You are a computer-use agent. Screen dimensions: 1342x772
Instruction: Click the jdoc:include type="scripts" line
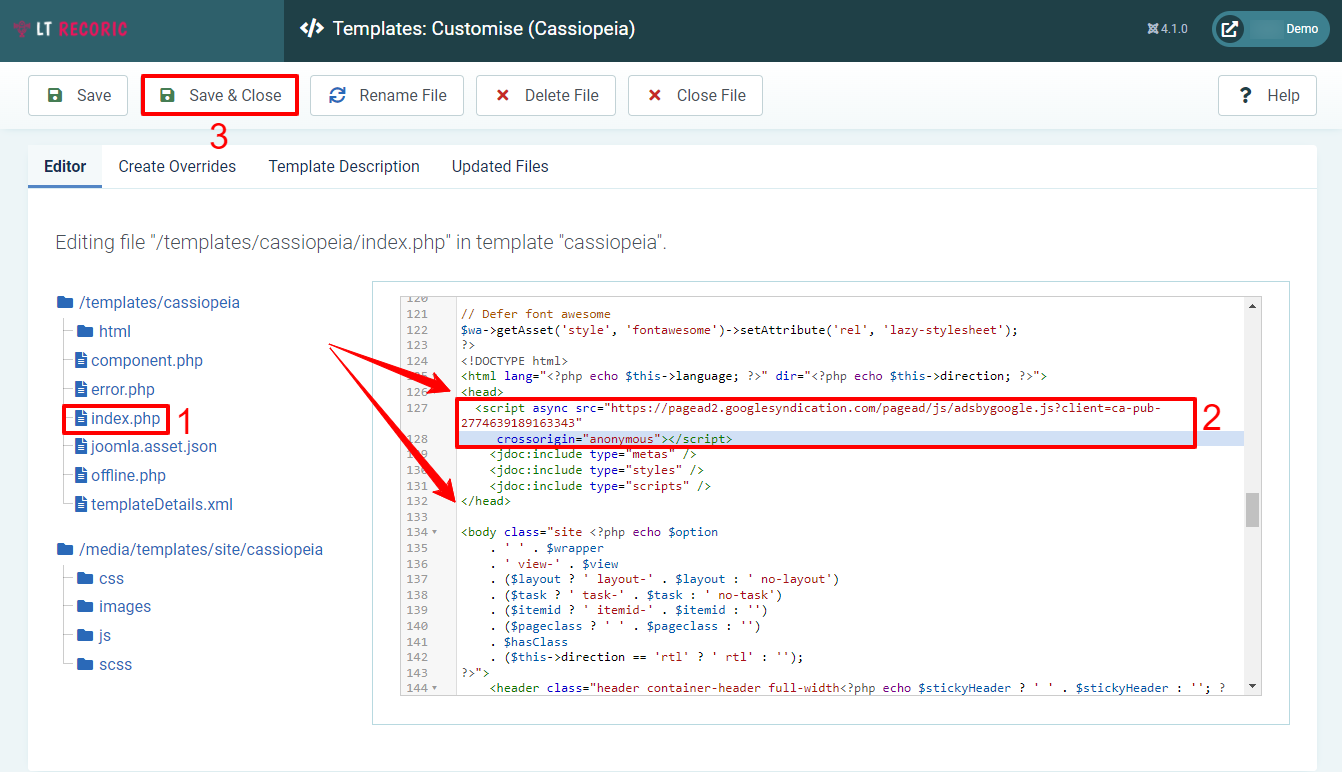coord(600,485)
